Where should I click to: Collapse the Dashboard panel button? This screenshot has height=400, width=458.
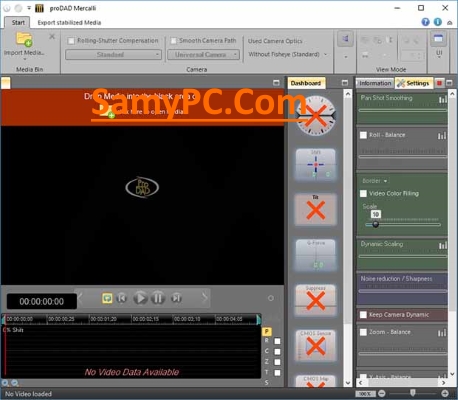click(x=345, y=83)
